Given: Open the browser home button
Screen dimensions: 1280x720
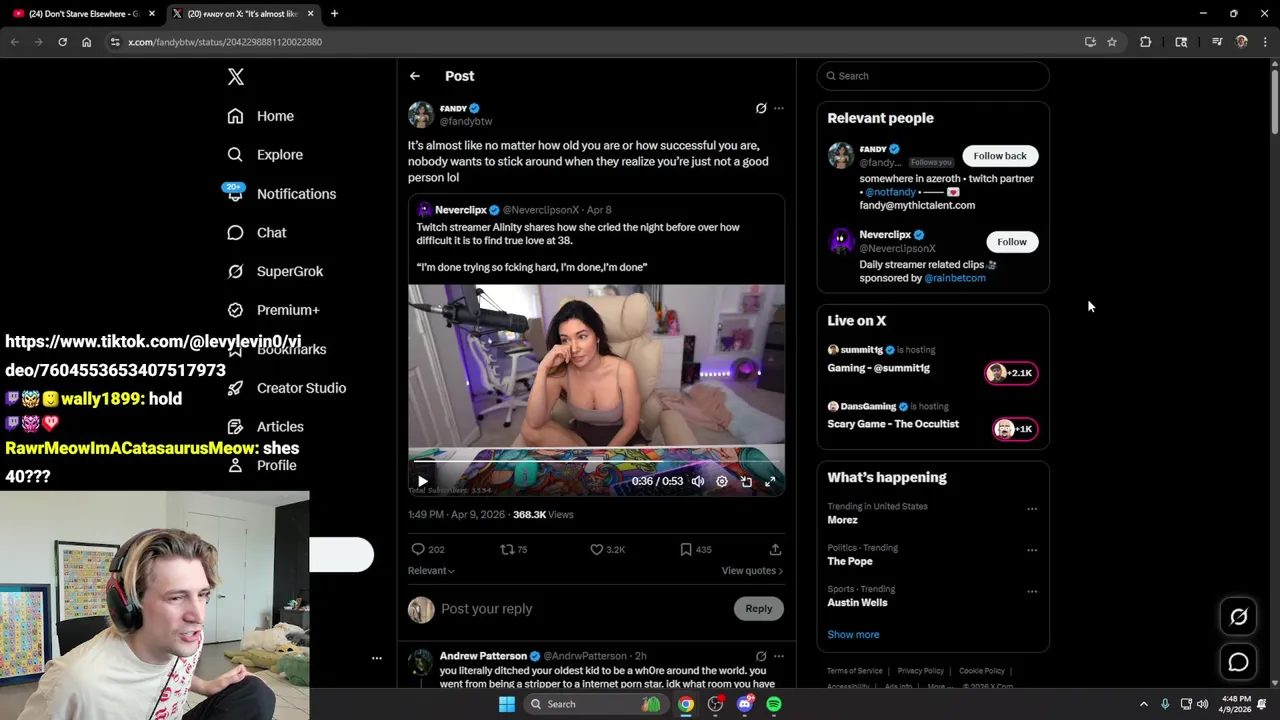Looking at the screenshot, I should click(87, 42).
